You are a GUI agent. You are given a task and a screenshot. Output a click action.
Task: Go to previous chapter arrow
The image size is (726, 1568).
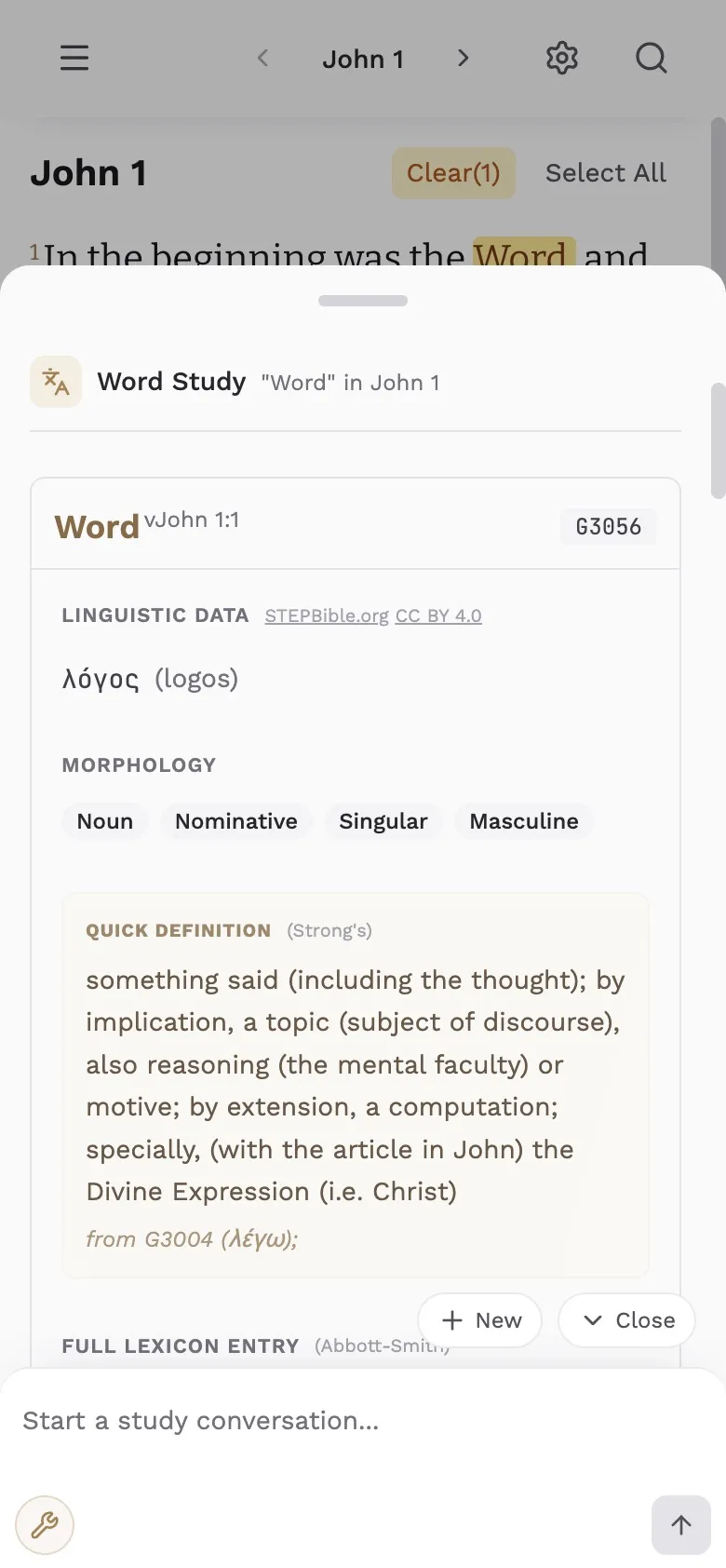coord(262,59)
